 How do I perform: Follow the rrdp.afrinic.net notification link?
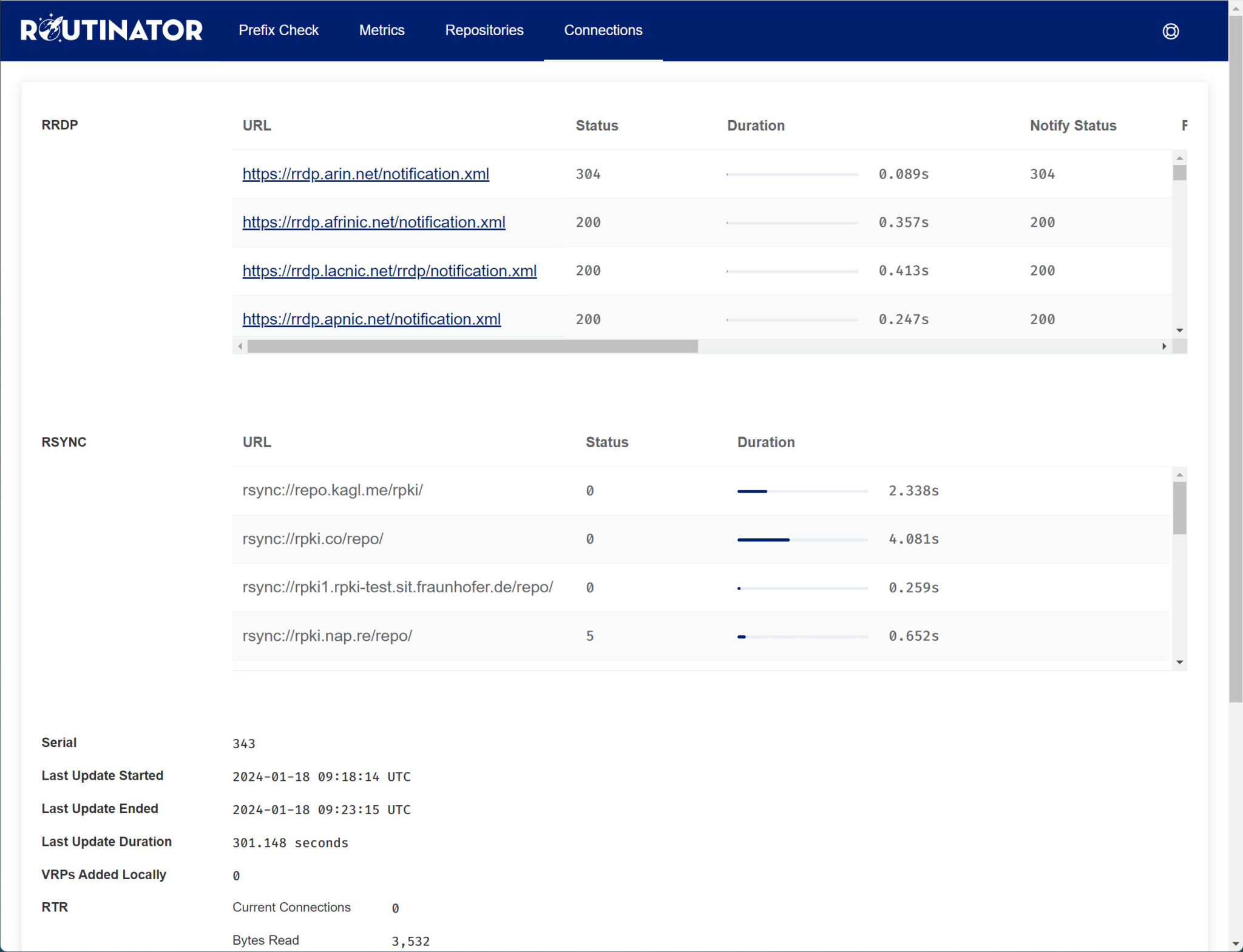pos(374,223)
